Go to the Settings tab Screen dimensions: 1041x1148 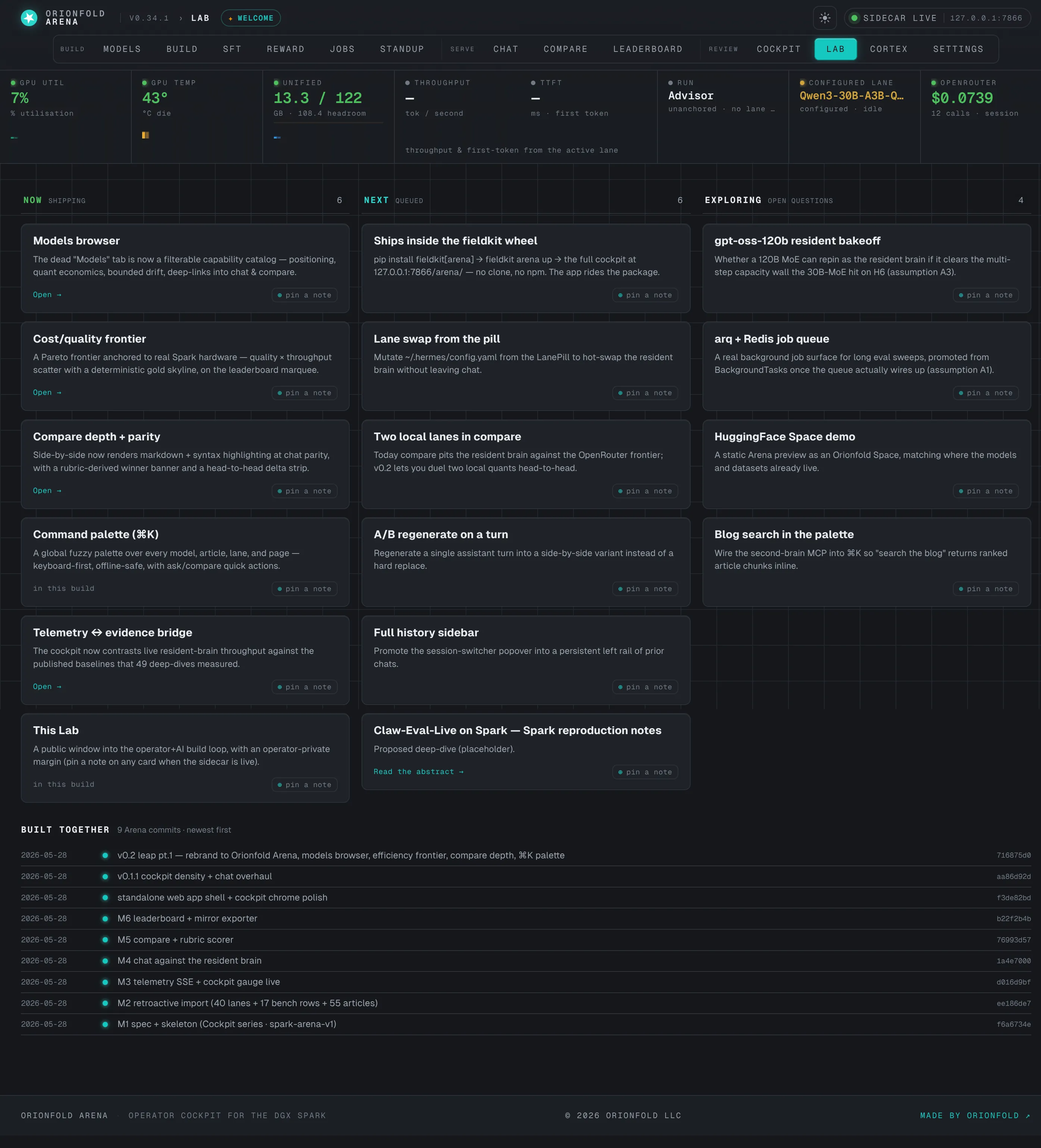pyautogui.click(x=958, y=49)
